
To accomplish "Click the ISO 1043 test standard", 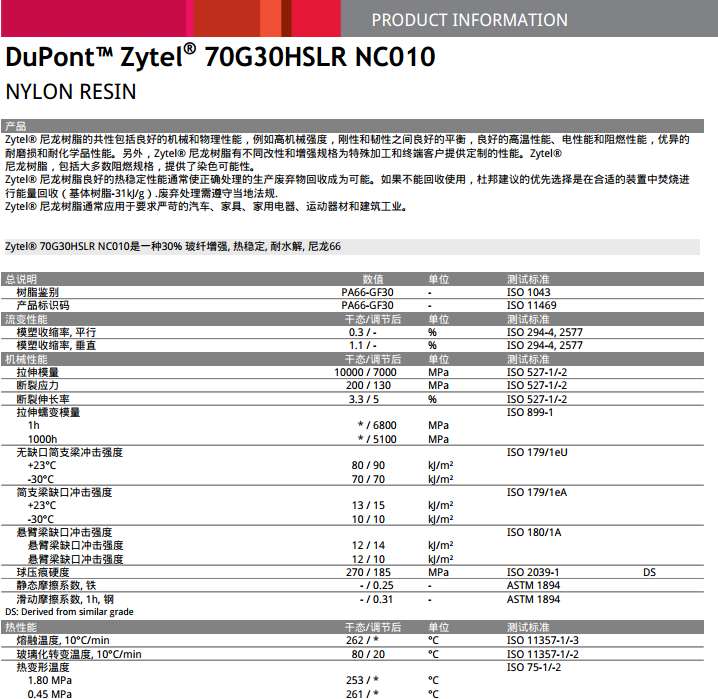I will pos(528,292).
